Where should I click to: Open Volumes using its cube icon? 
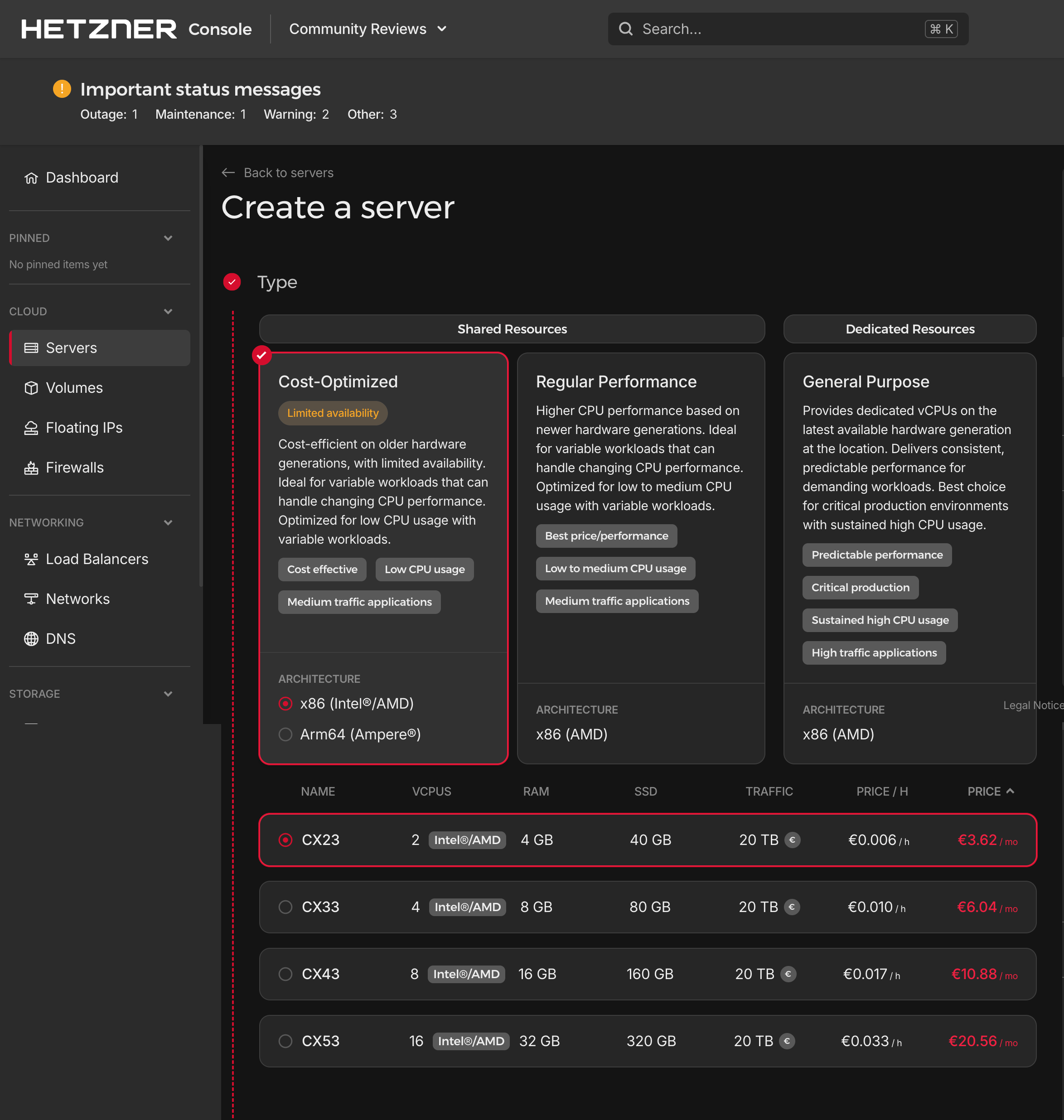(x=31, y=388)
